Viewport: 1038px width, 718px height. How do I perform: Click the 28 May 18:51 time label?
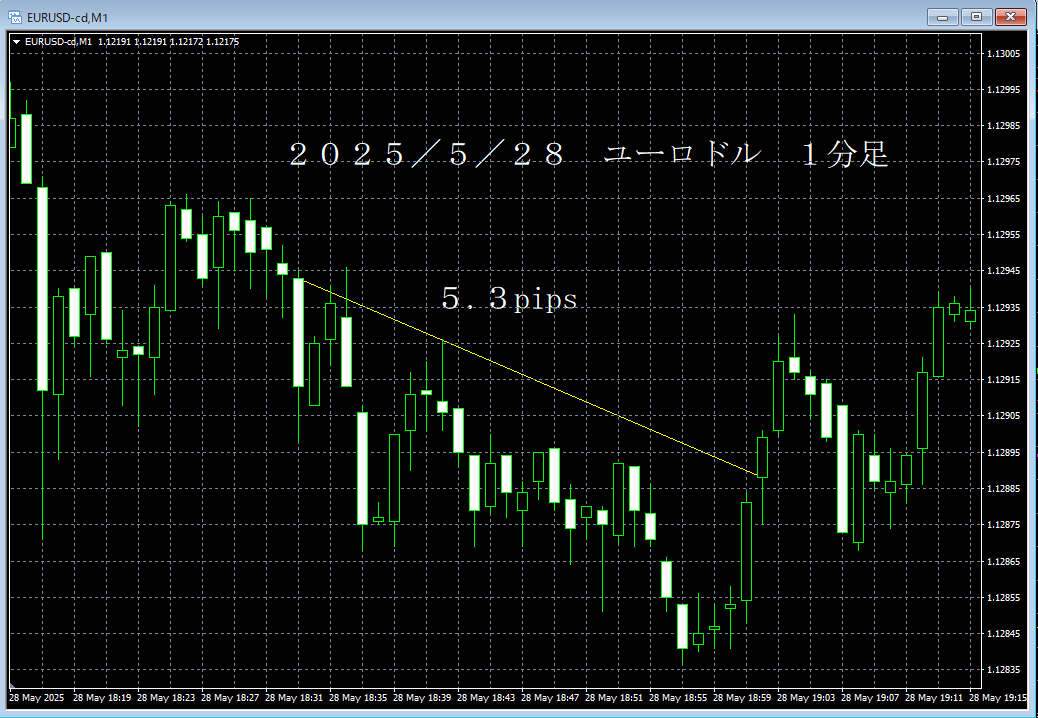point(614,697)
